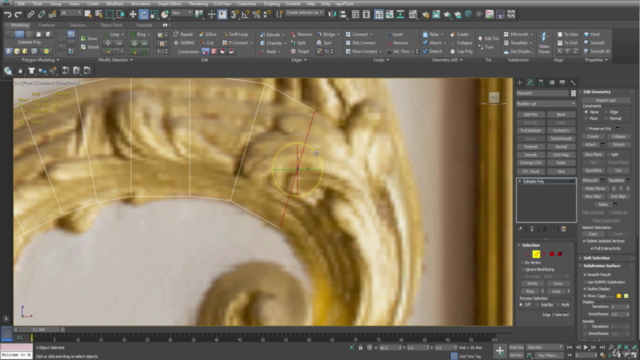This screenshot has height=360, width=640.
Task: Open the Scripting menu
Action: (x=271, y=4)
